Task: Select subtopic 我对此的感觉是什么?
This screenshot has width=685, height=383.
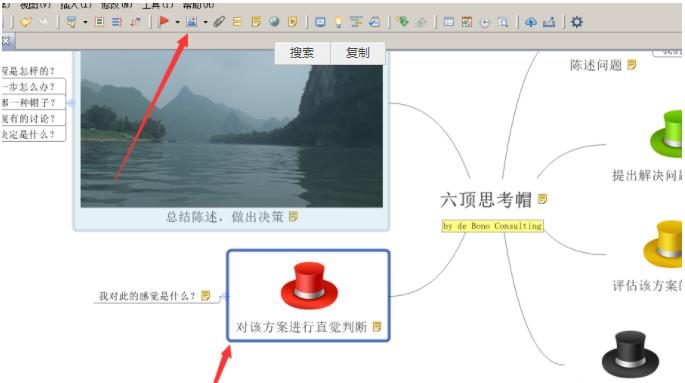Action: 147,296
